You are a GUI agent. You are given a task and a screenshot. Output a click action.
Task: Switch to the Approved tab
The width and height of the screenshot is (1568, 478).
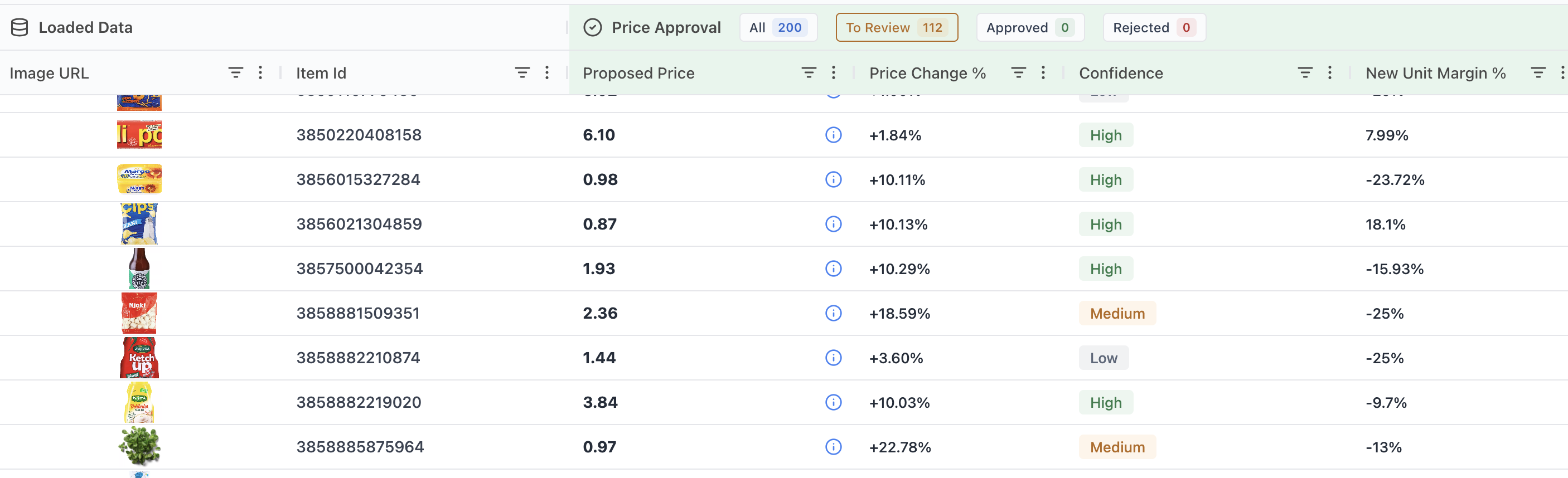click(x=1030, y=27)
